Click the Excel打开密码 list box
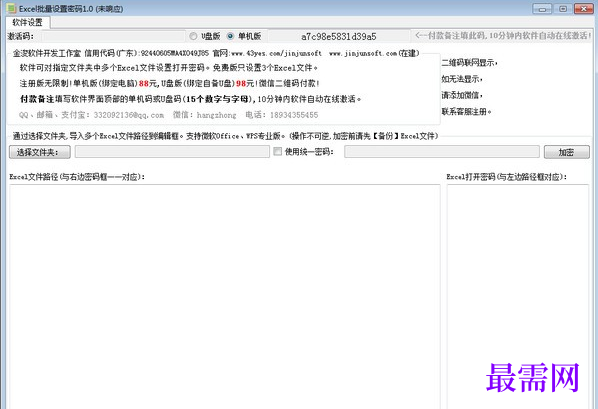Viewport: 598px width, 409px height. [518, 296]
